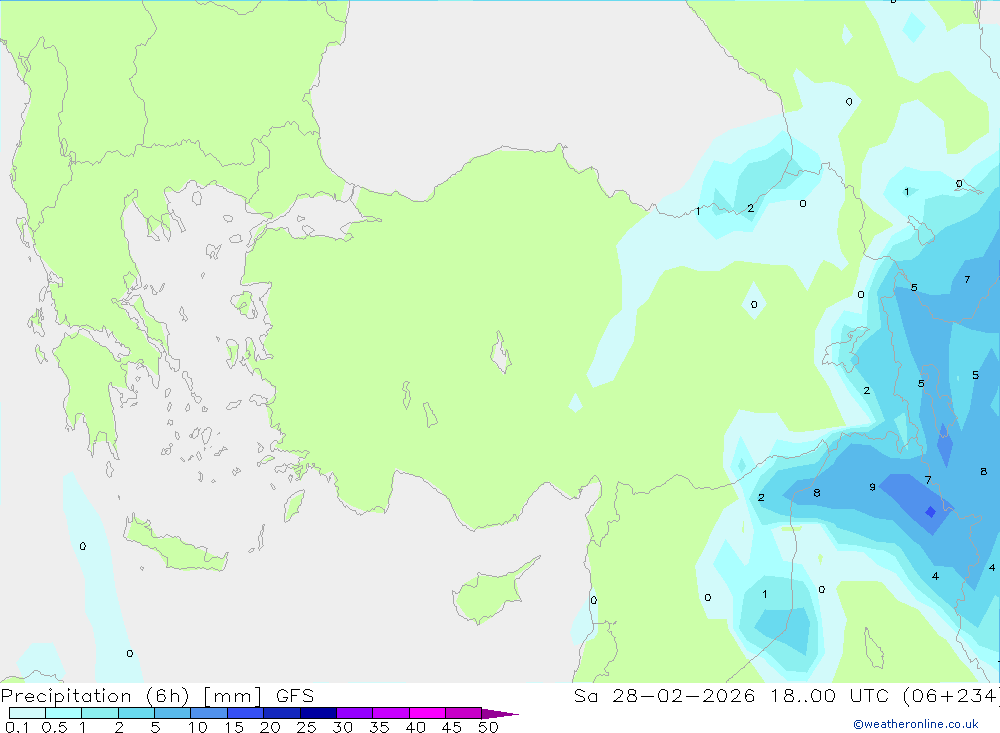Click the forecast date 'Sa 28-02-2026 18..00 UTC'
Viewport: 1000px width, 733px height.
tap(732, 695)
